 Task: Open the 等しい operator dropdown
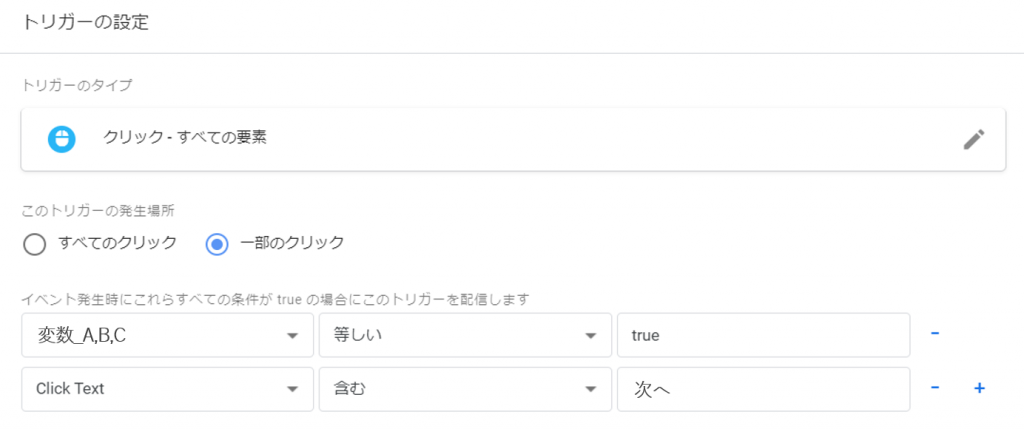pyautogui.click(x=465, y=335)
